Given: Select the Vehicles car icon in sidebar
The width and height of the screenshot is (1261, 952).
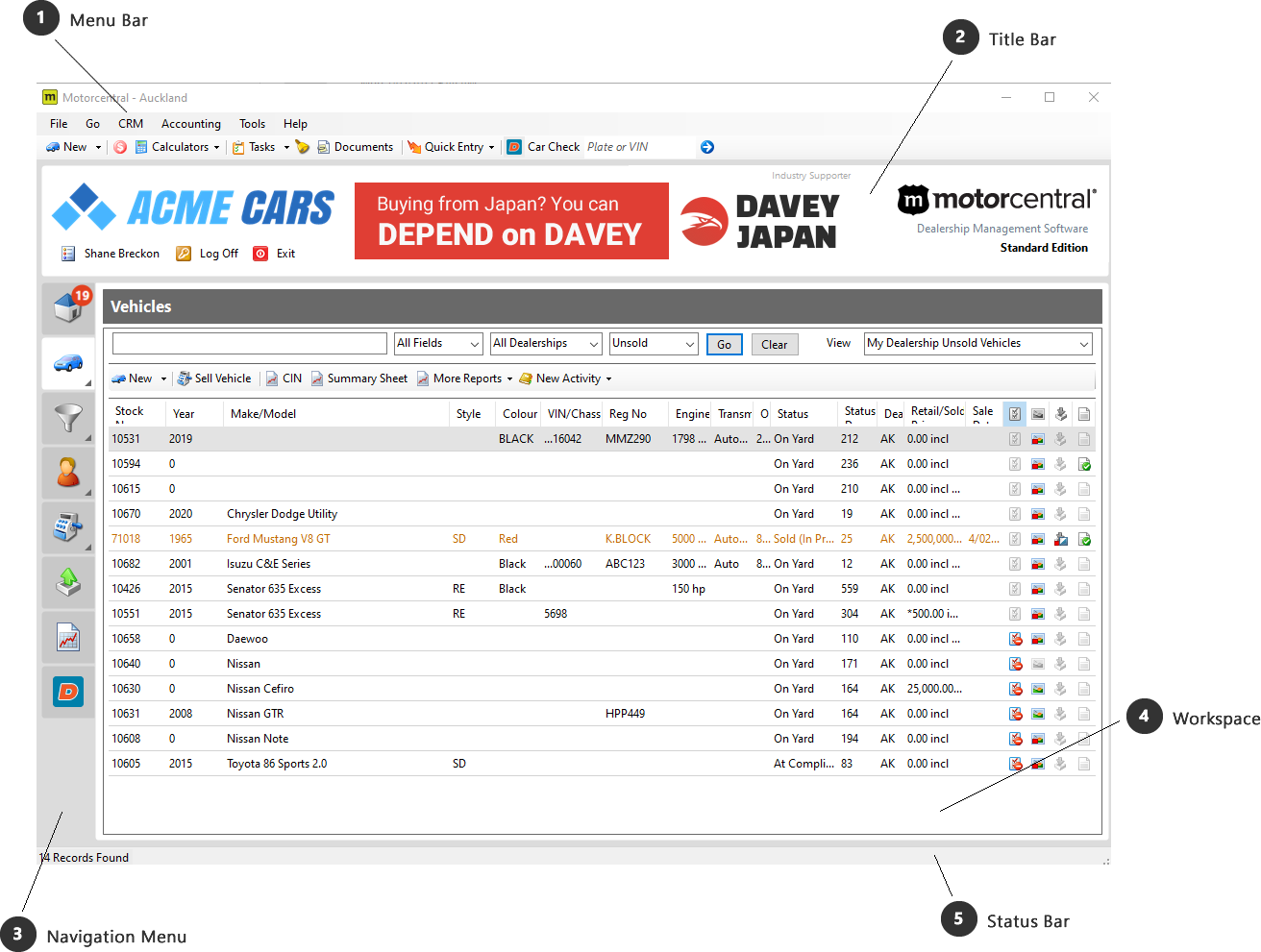Looking at the screenshot, I should (x=68, y=362).
